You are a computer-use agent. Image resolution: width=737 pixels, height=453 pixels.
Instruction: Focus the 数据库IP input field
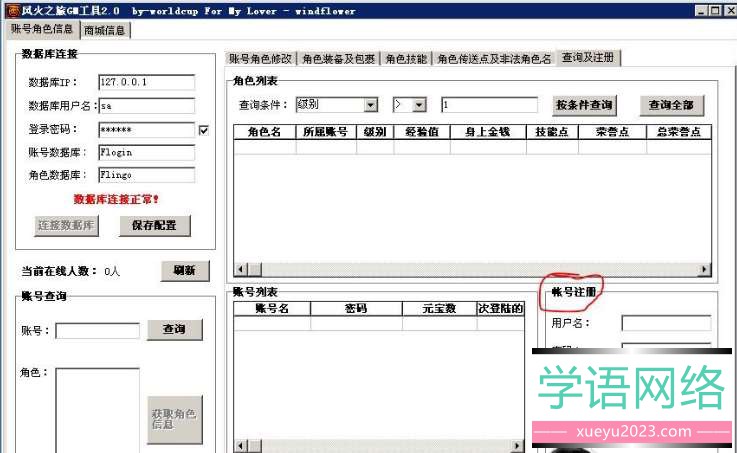pos(146,82)
